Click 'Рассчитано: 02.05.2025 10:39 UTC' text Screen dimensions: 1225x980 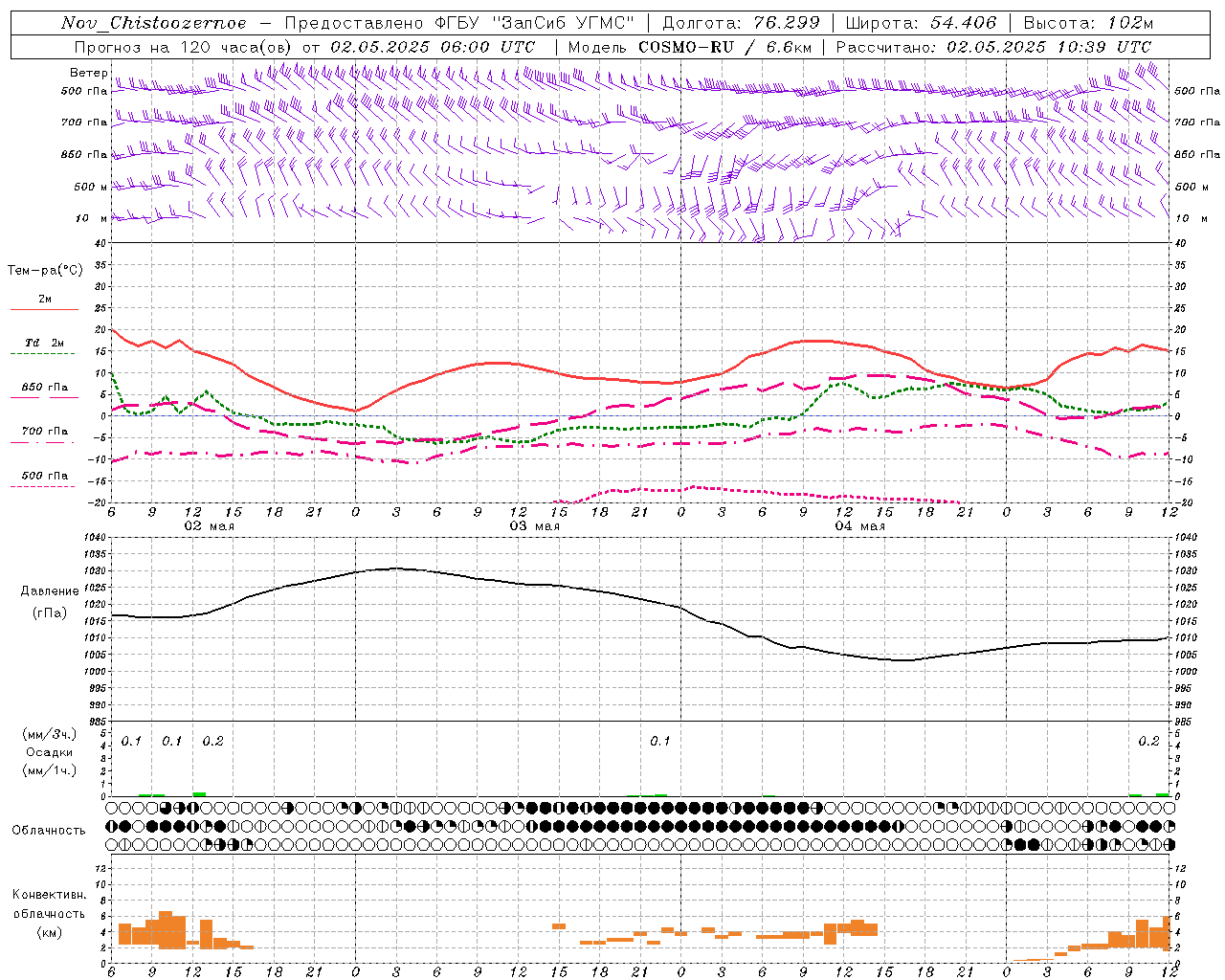point(993,47)
